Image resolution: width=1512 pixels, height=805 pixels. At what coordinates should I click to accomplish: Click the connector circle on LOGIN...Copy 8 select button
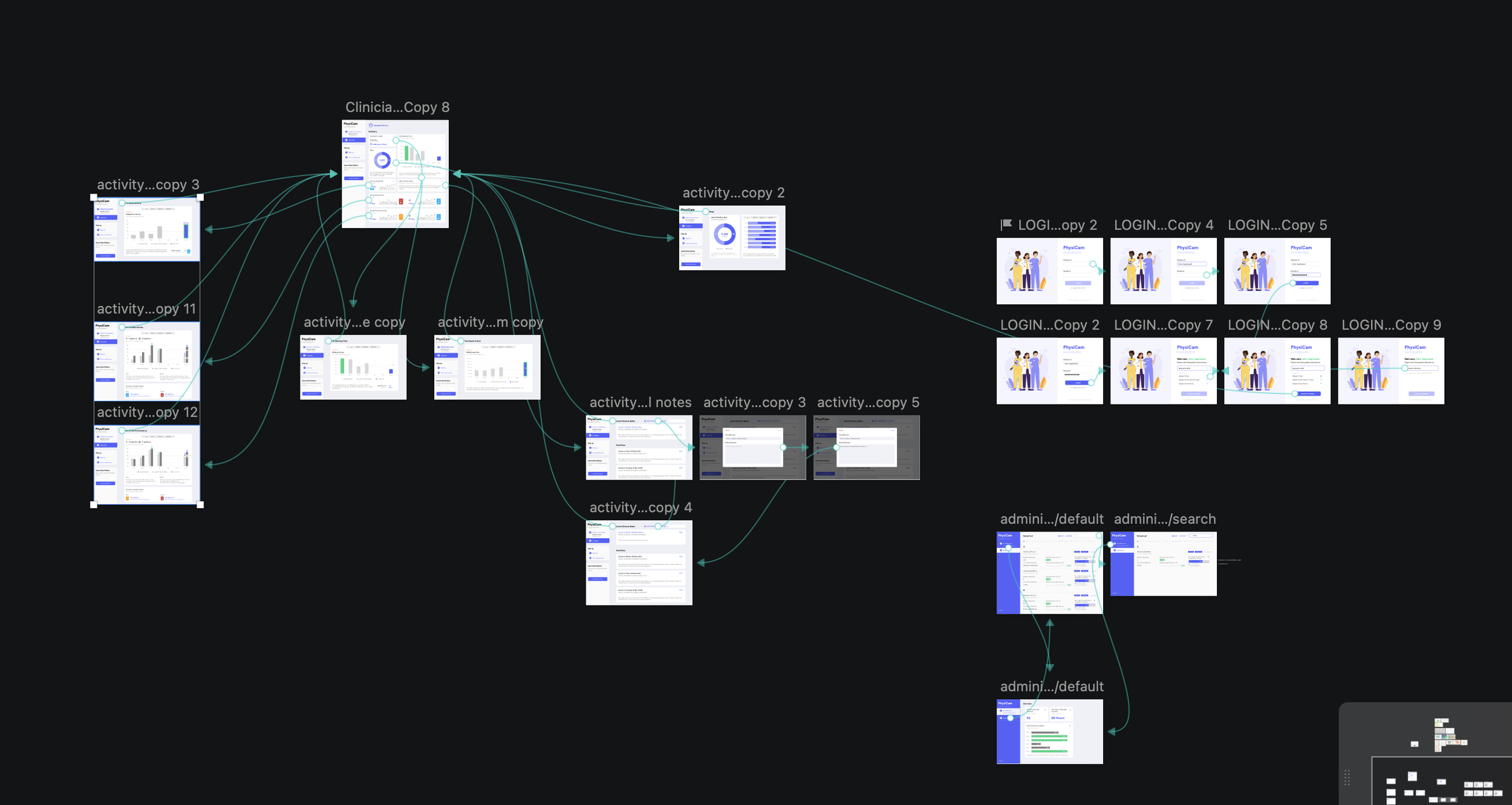click(x=1295, y=394)
